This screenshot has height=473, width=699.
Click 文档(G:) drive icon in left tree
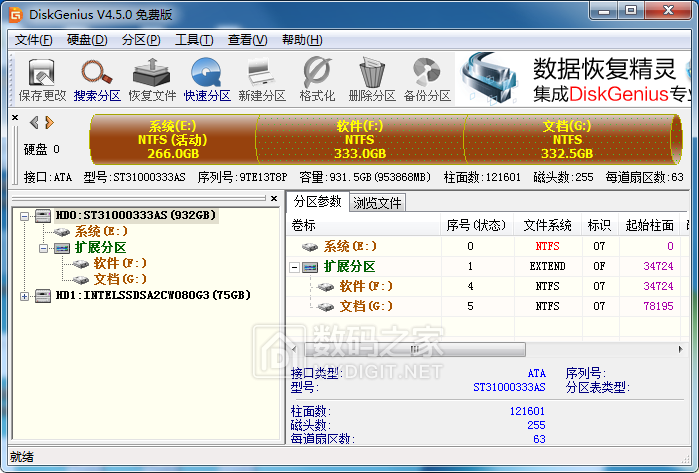pyautogui.click(x=81, y=280)
